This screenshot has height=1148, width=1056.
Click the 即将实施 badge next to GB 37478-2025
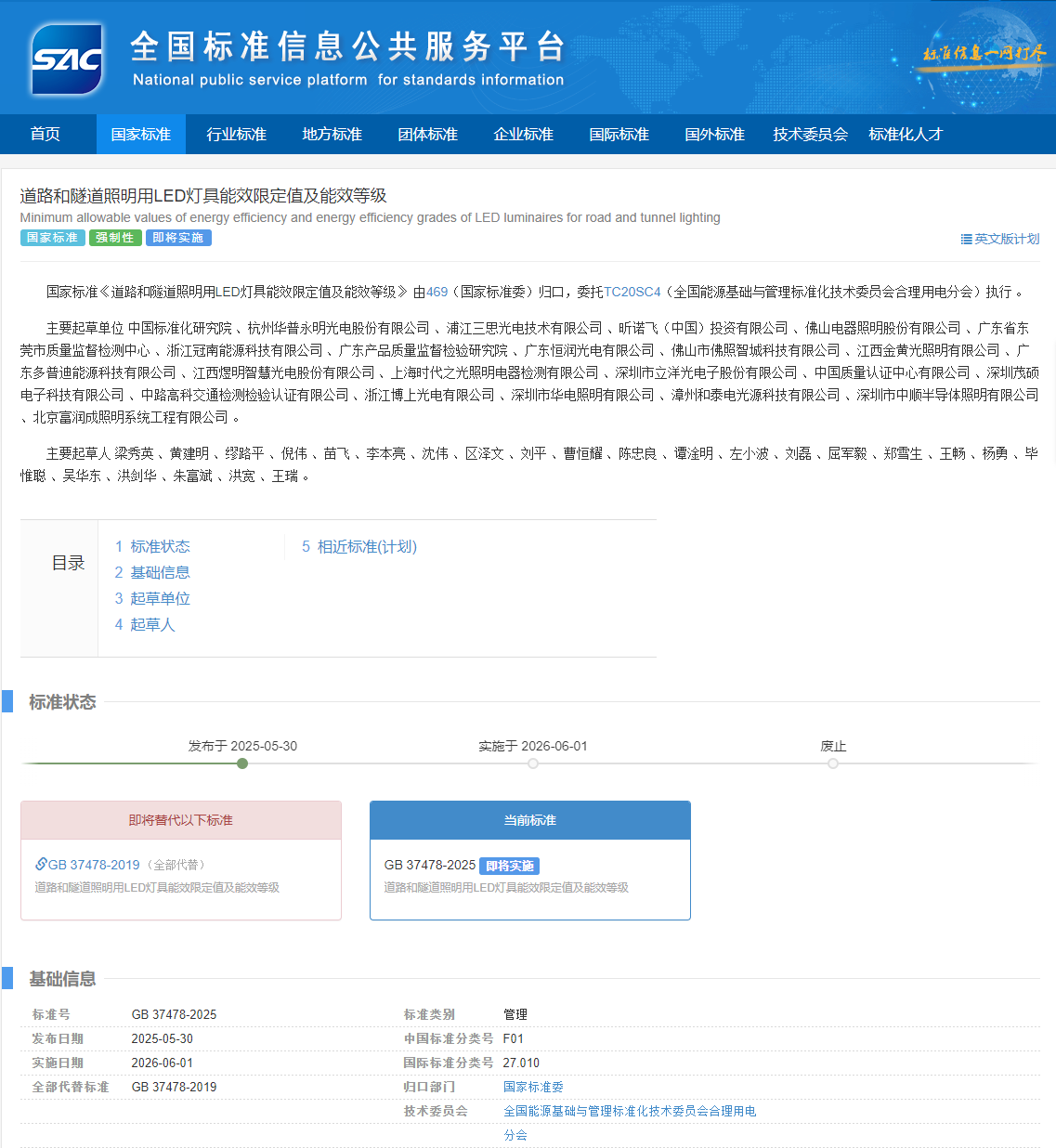coord(509,866)
